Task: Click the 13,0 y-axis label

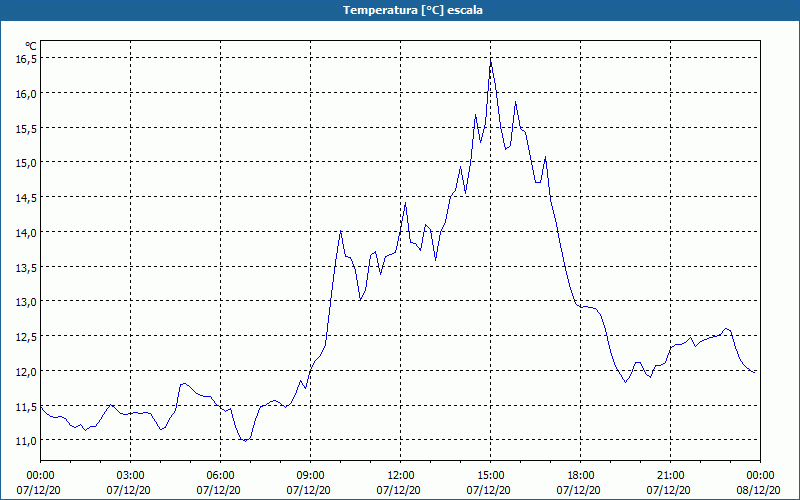Action: click(26, 302)
